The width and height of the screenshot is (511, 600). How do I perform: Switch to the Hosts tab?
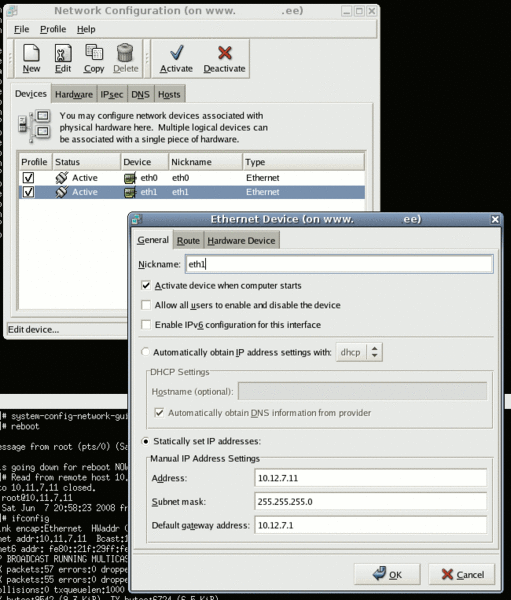tap(169, 95)
